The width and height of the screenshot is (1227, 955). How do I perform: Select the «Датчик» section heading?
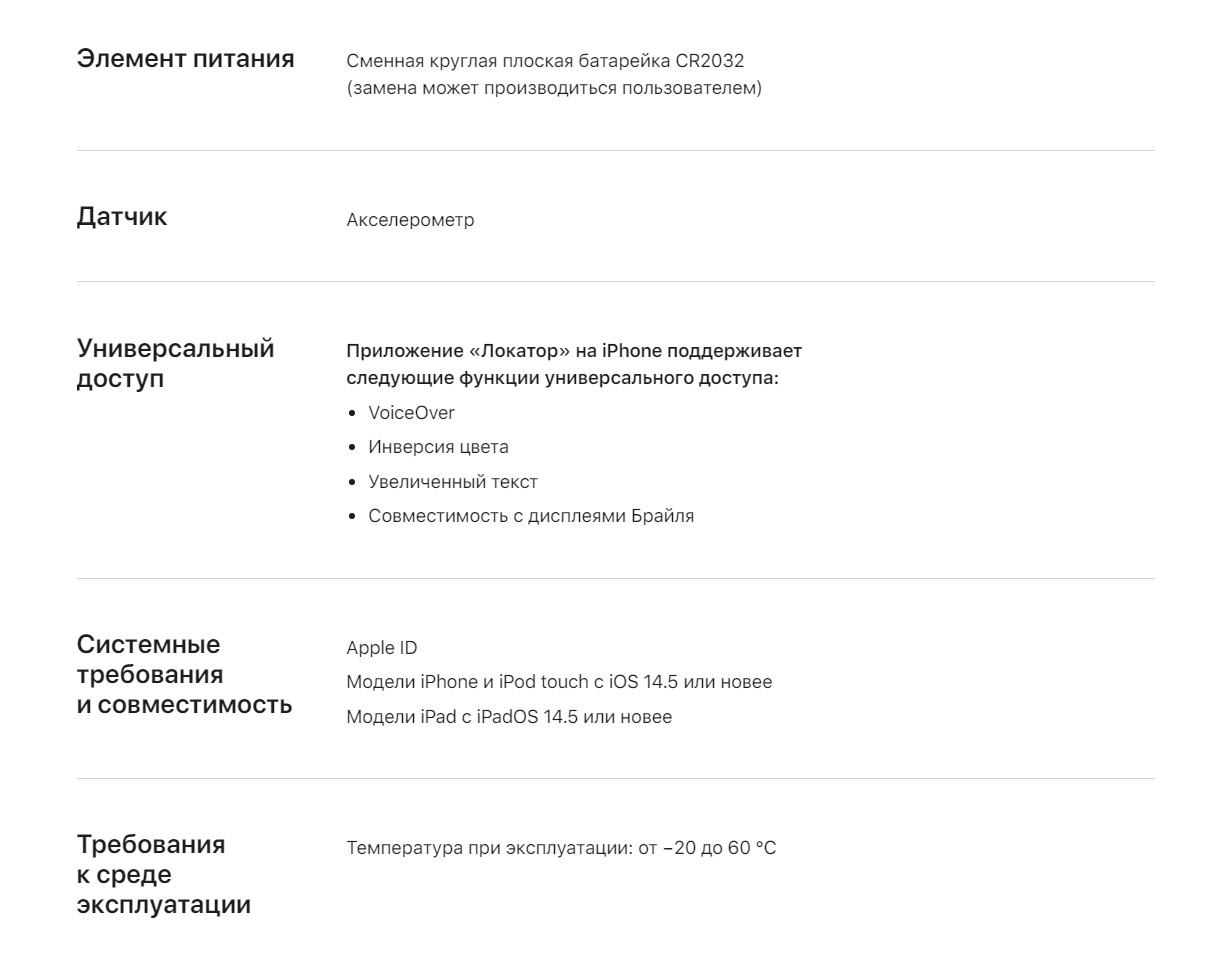(122, 217)
